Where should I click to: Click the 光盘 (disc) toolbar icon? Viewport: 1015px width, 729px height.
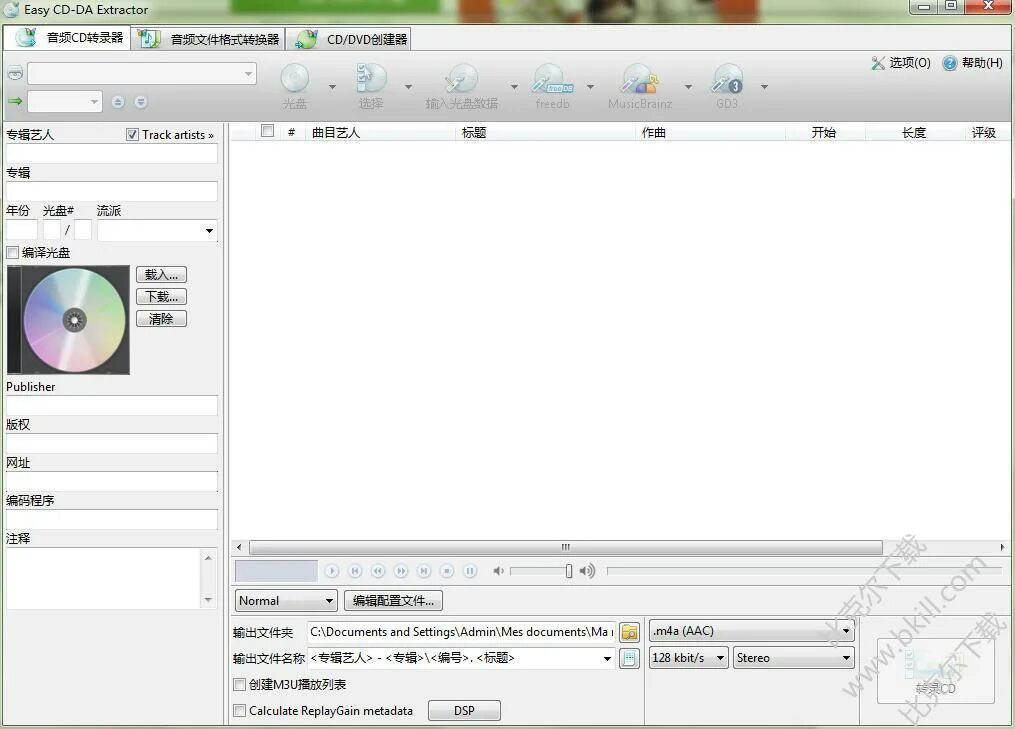click(x=294, y=80)
